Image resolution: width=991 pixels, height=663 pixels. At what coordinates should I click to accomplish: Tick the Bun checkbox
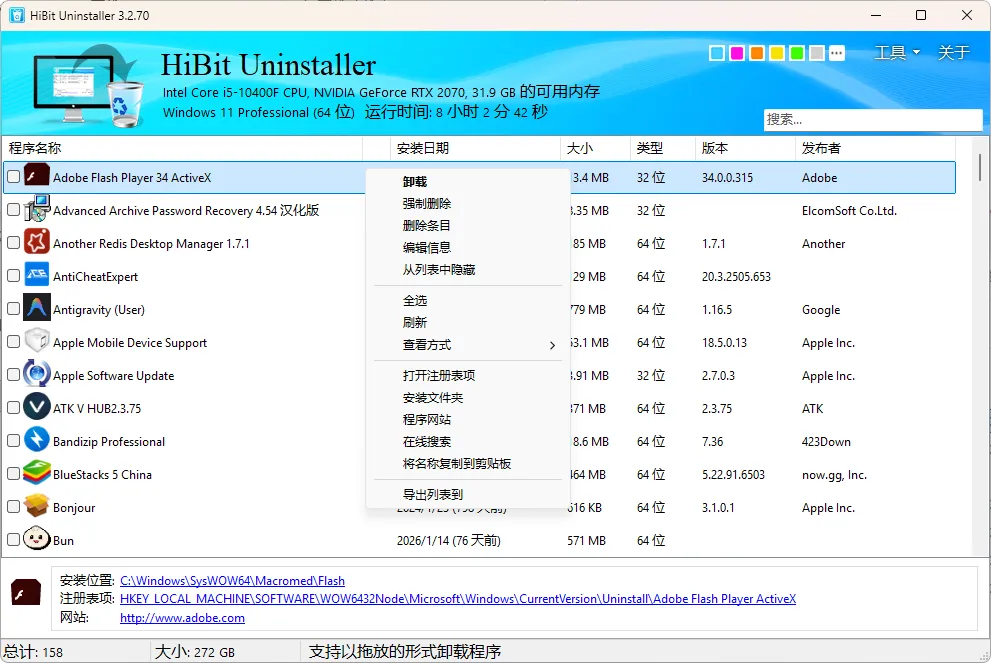(x=13, y=540)
